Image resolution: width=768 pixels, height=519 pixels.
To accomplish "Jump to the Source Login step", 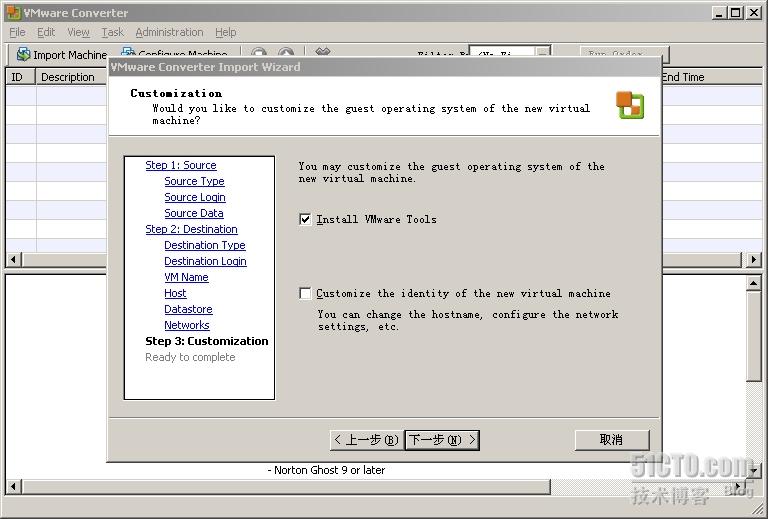I will click(x=195, y=197).
